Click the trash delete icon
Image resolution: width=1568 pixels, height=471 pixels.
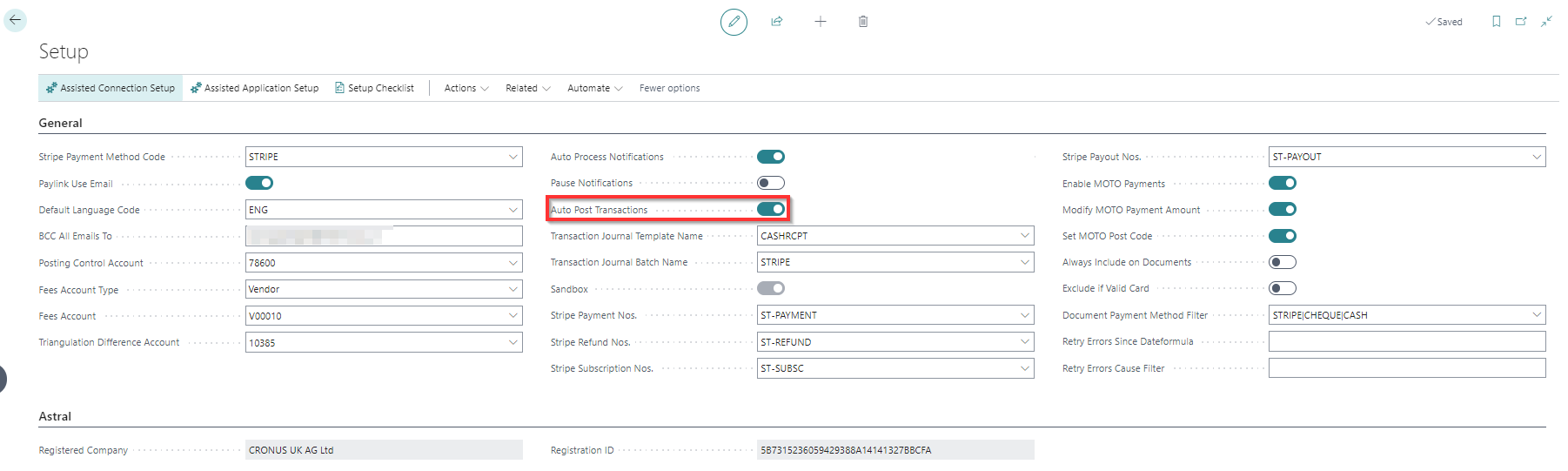pos(863,22)
